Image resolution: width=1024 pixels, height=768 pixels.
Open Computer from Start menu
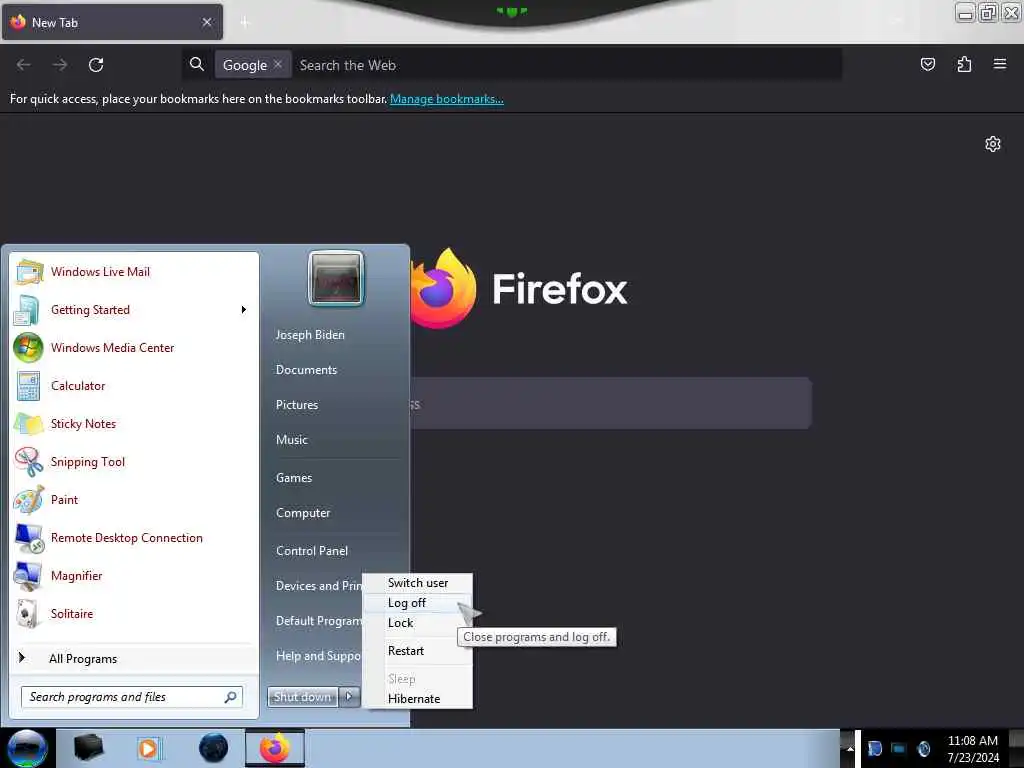303,513
